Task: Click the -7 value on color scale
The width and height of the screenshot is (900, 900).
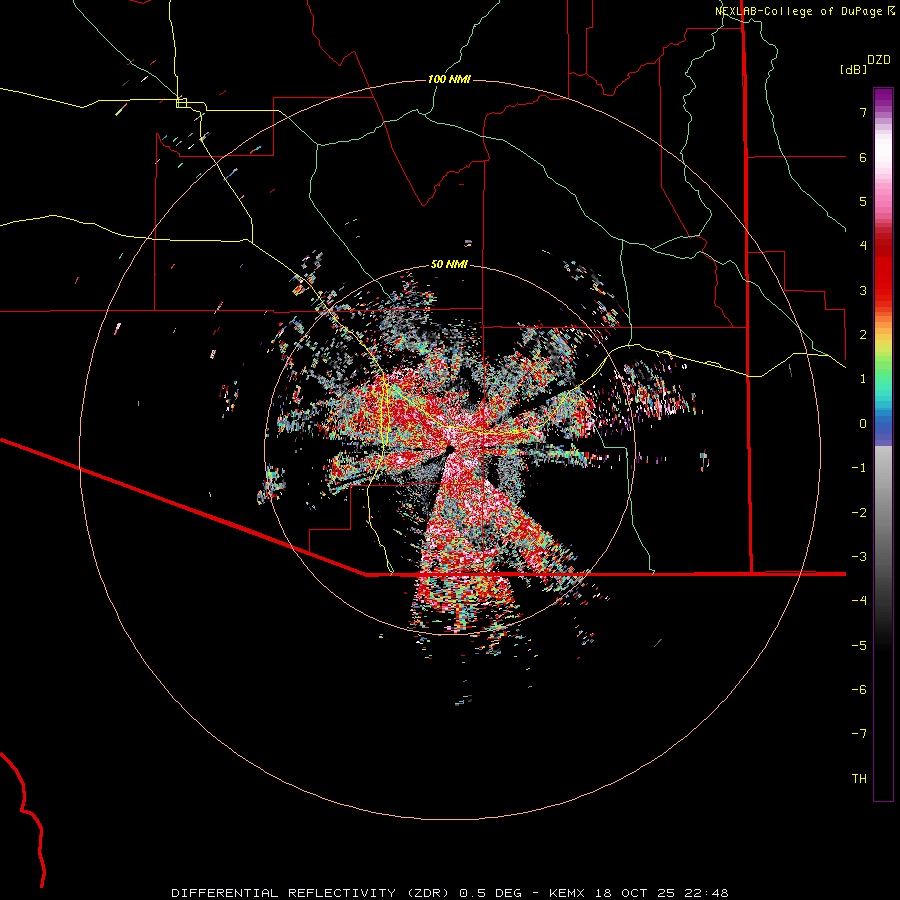Action: coord(859,734)
